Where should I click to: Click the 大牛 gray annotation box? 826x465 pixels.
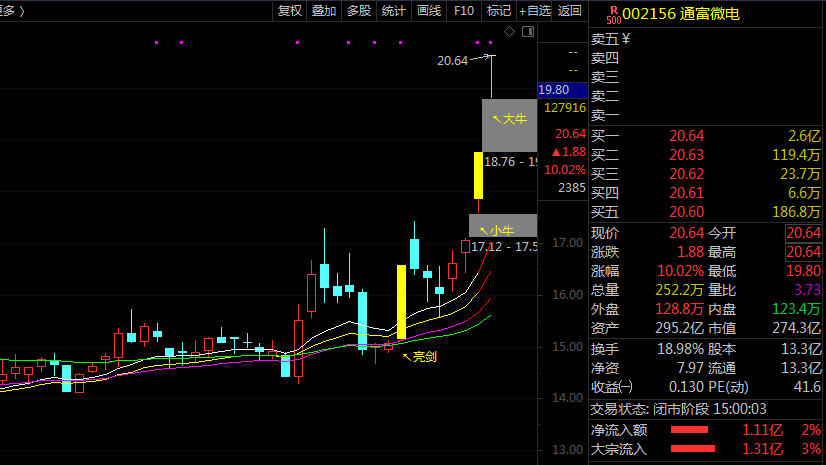(509, 125)
